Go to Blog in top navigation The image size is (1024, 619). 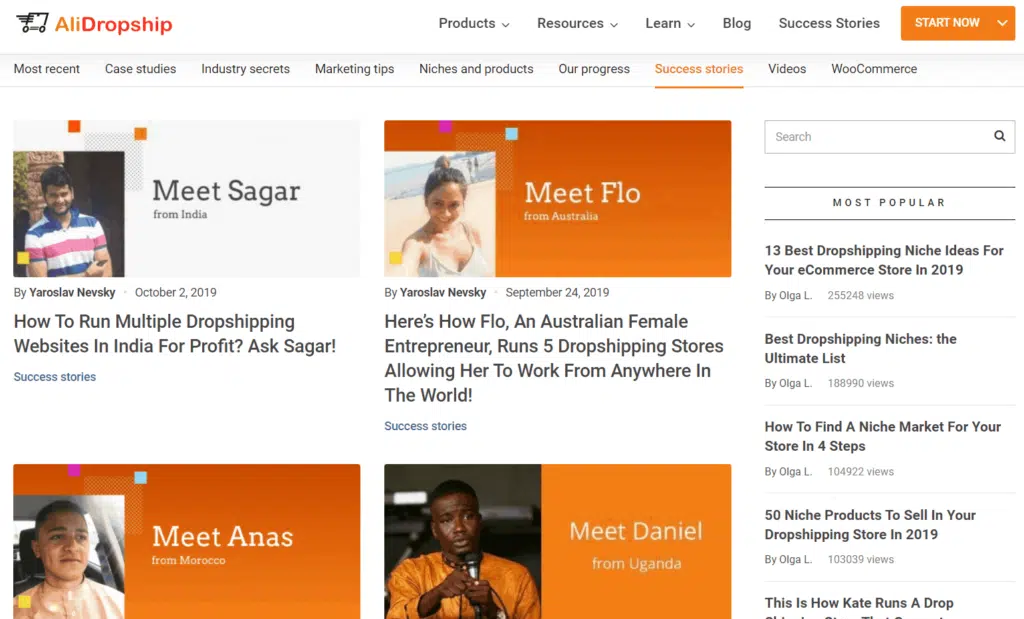tap(736, 23)
